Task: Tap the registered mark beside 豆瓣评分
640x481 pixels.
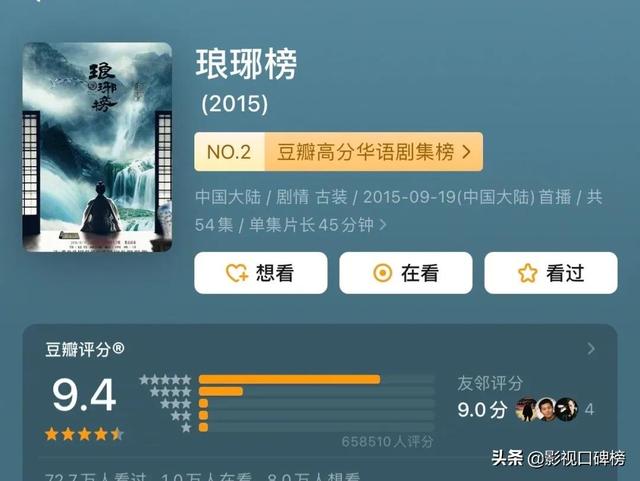Action: (118, 348)
